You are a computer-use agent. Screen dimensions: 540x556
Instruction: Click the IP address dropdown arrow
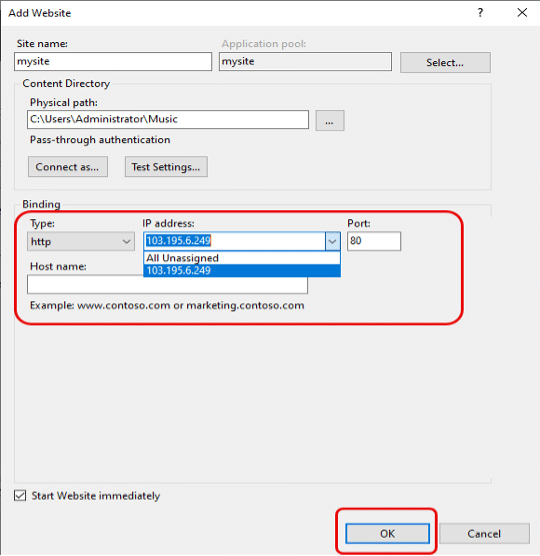tap(333, 241)
